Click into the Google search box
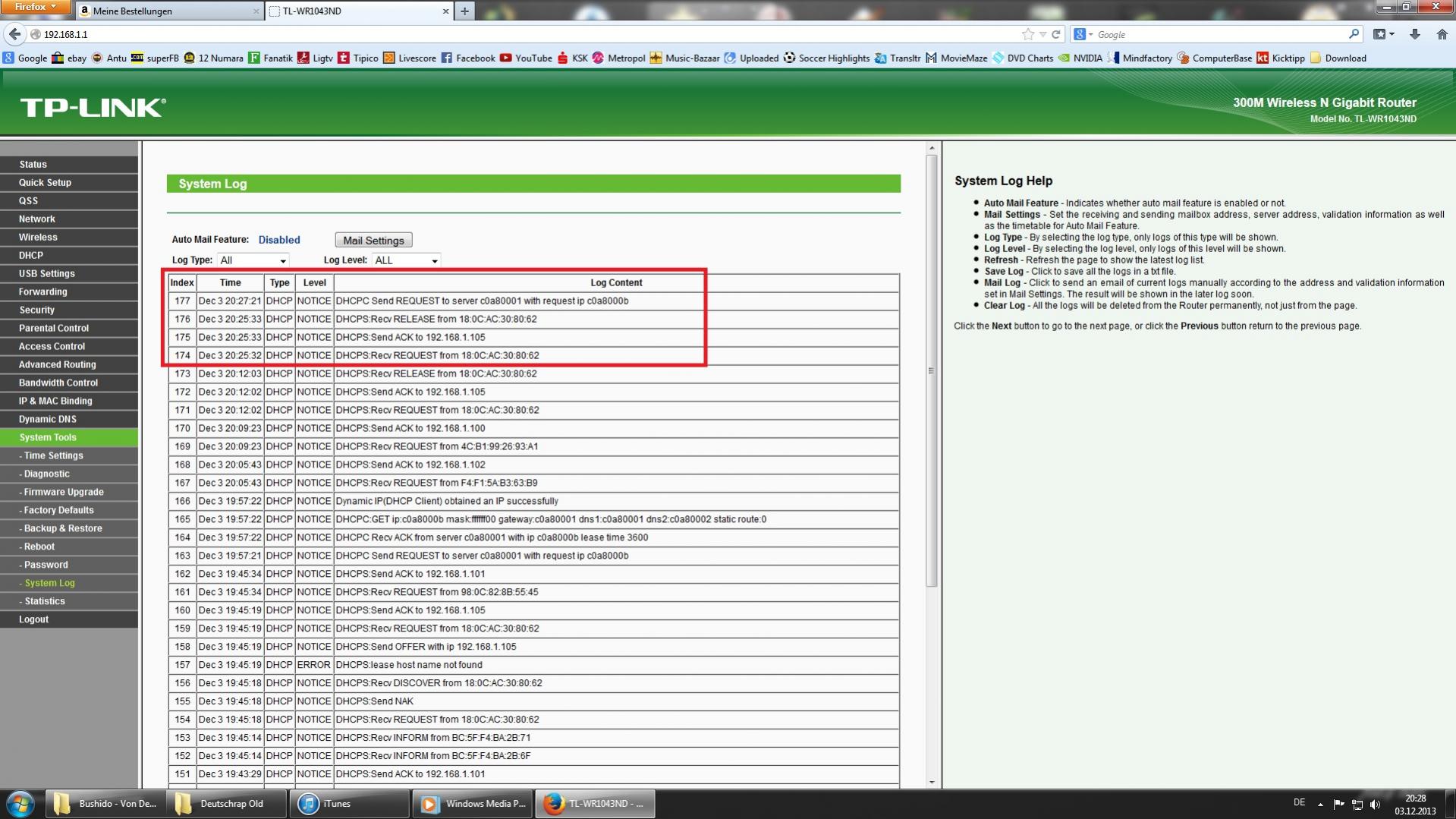1456x819 pixels. [x=1220, y=34]
